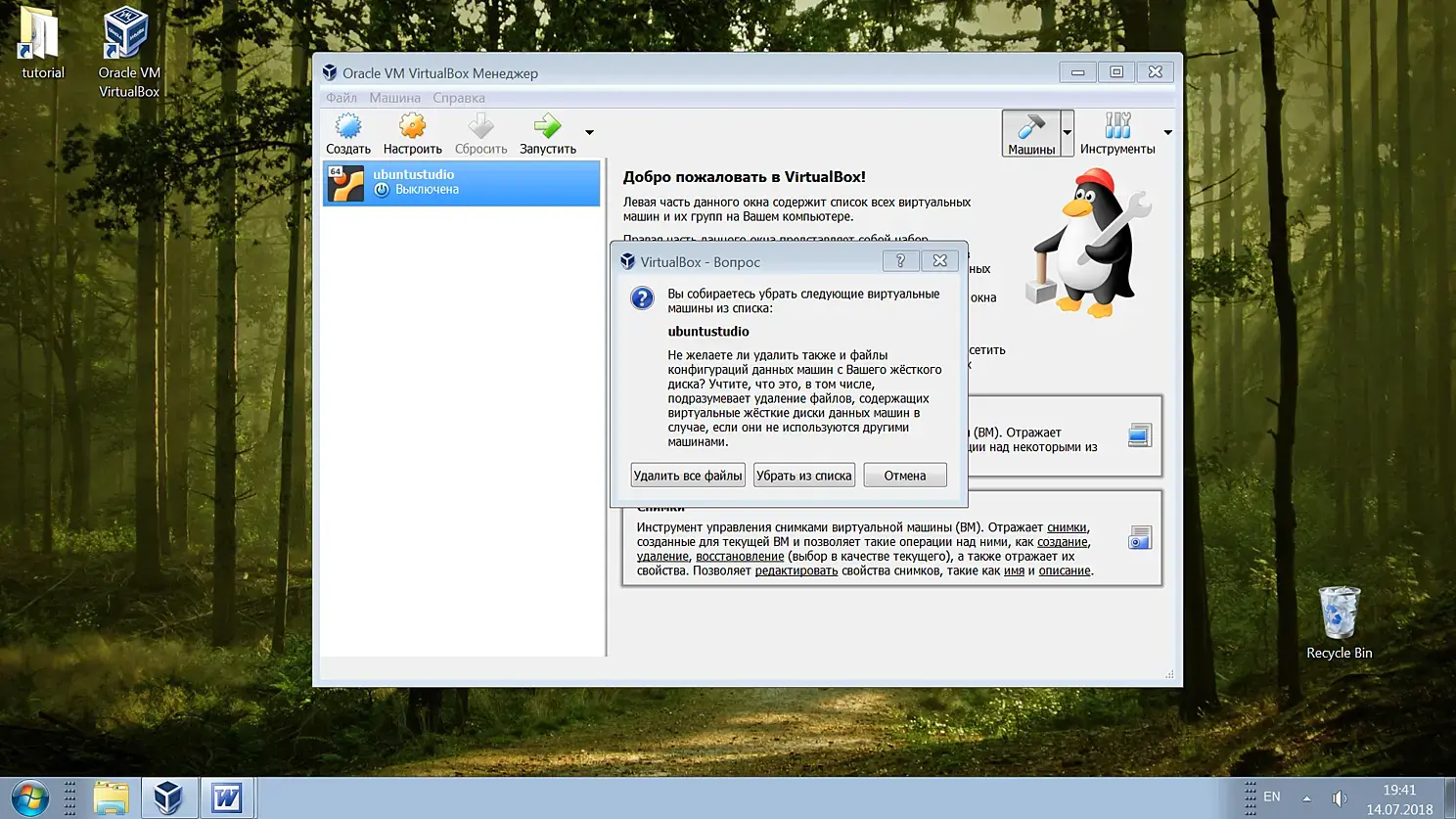This screenshot has height=819, width=1456.
Task: Click the "Выключена" status text
Action: click(427, 190)
